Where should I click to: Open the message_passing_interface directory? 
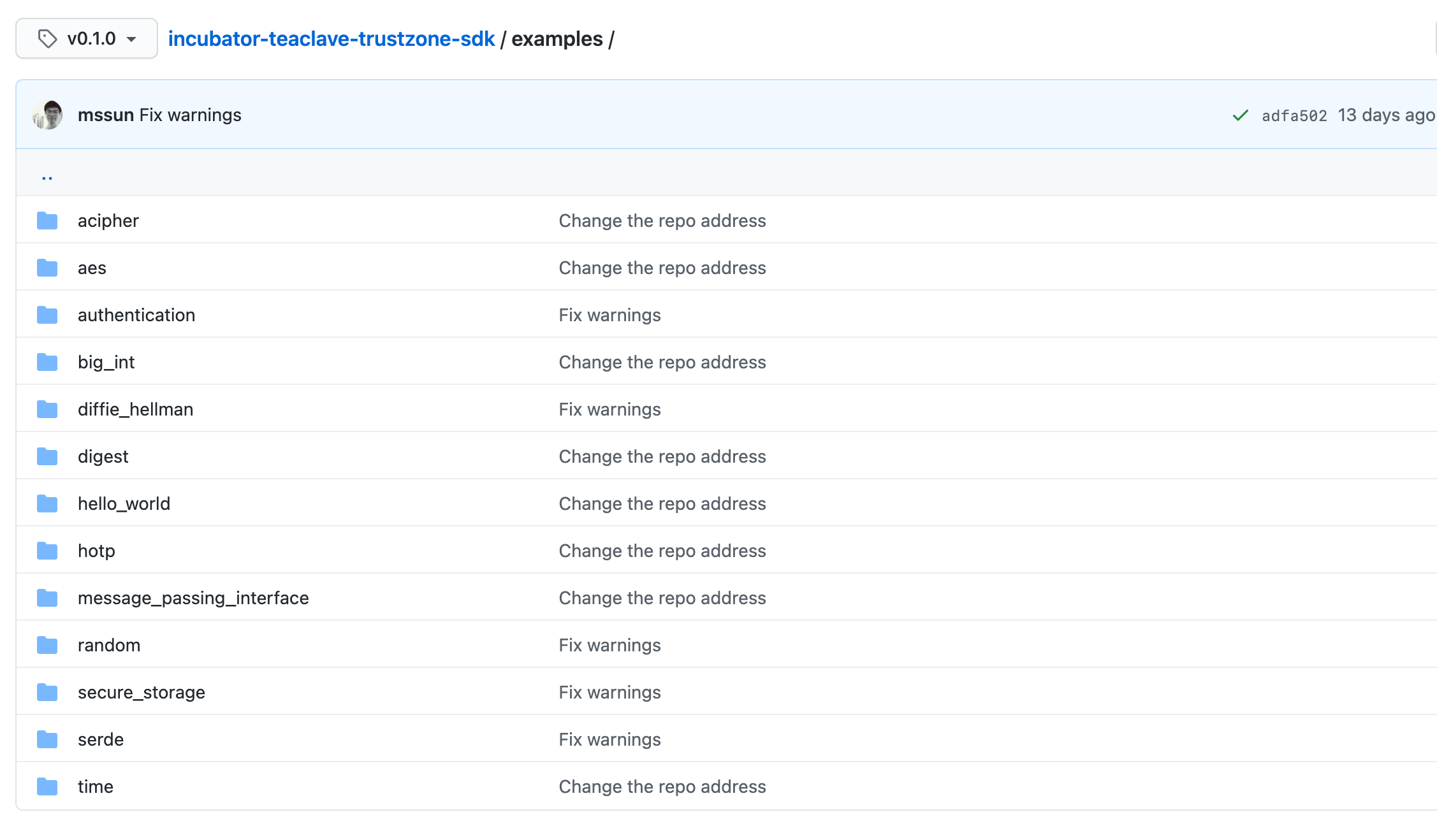(193, 598)
